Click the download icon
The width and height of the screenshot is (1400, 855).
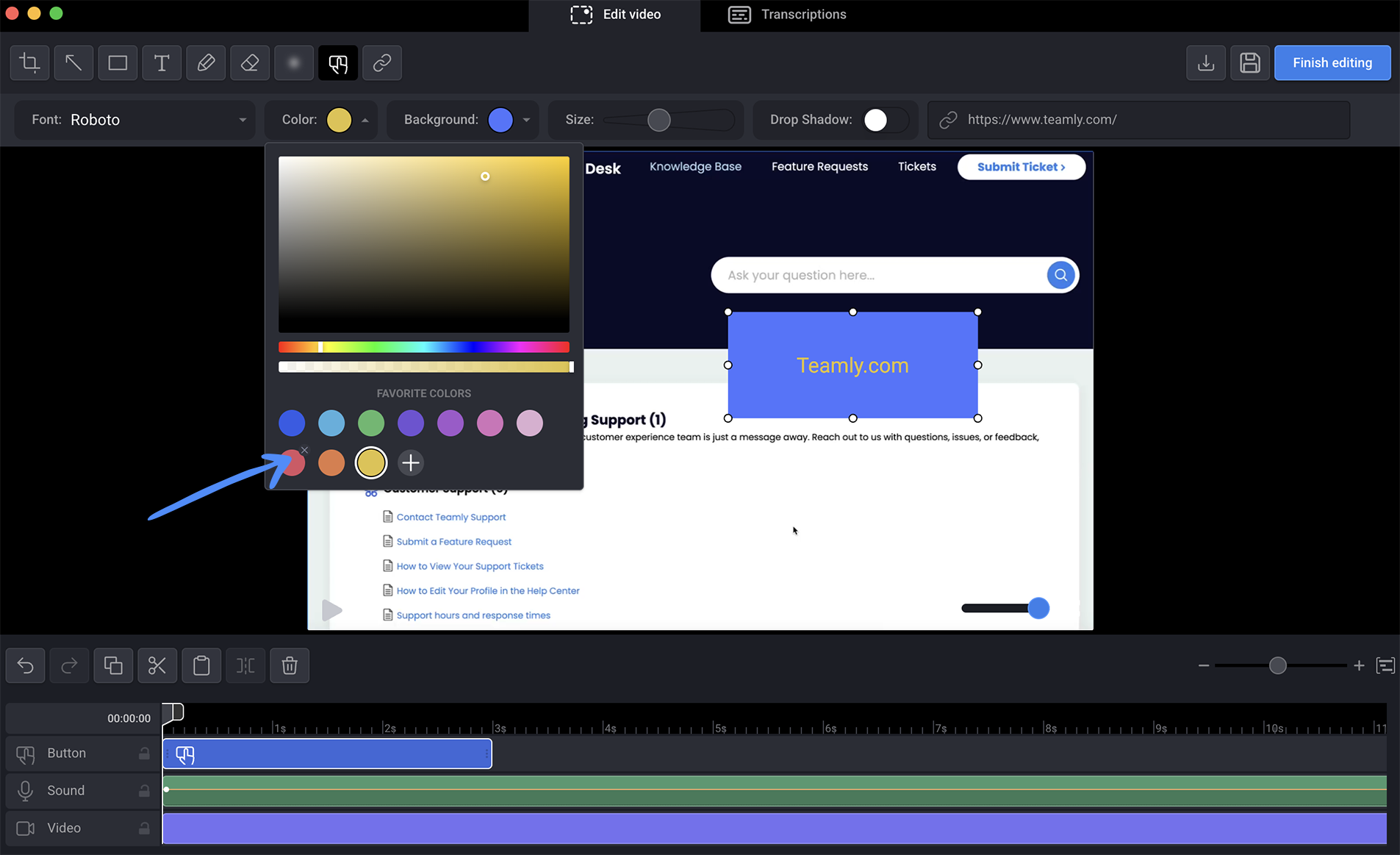click(1206, 63)
